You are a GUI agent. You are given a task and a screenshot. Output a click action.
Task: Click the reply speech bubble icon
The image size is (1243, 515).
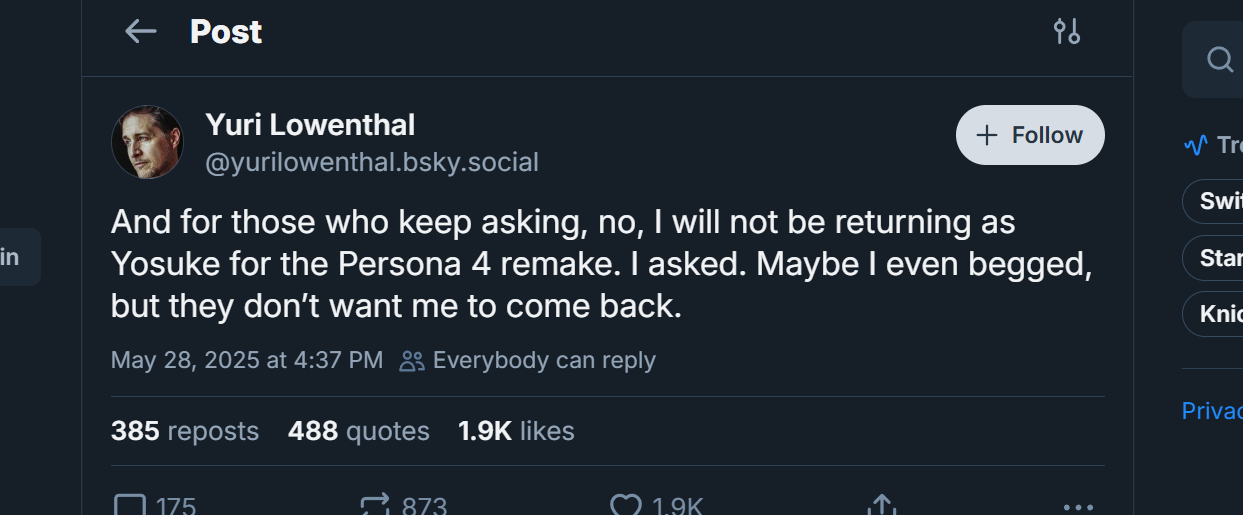pyautogui.click(x=131, y=506)
